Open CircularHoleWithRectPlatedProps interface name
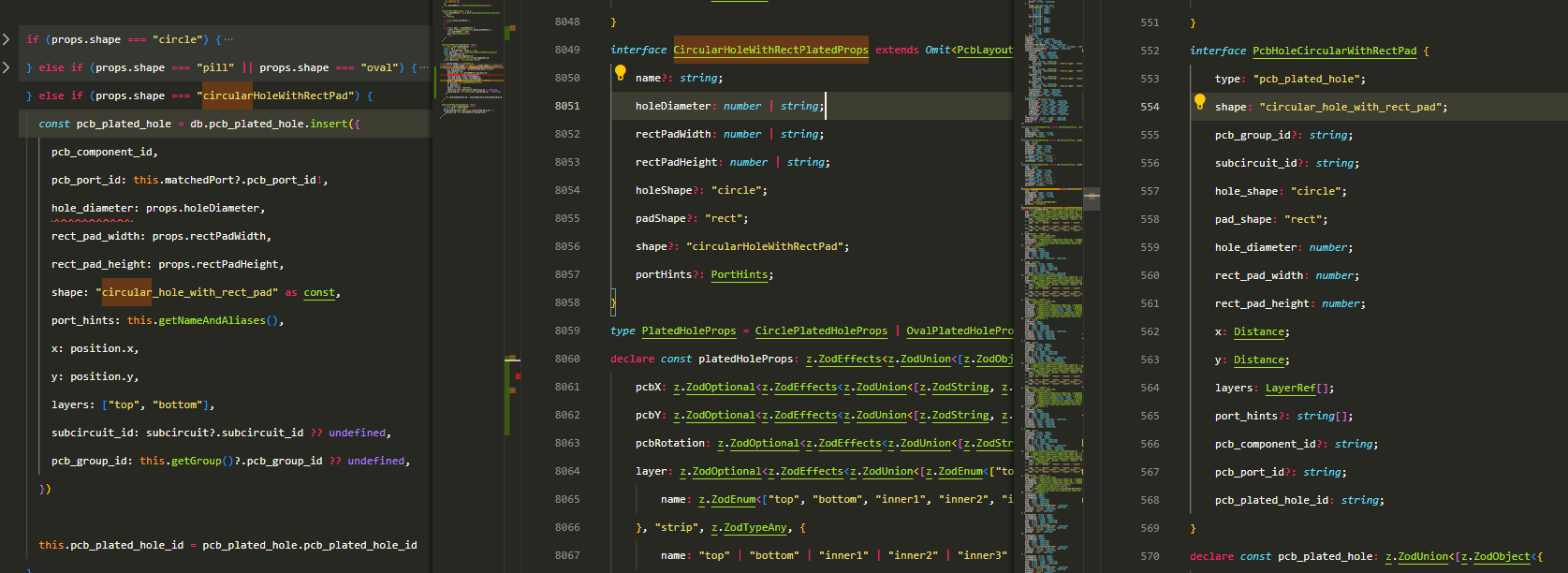The image size is (1568, 573). tap(769, 50)
